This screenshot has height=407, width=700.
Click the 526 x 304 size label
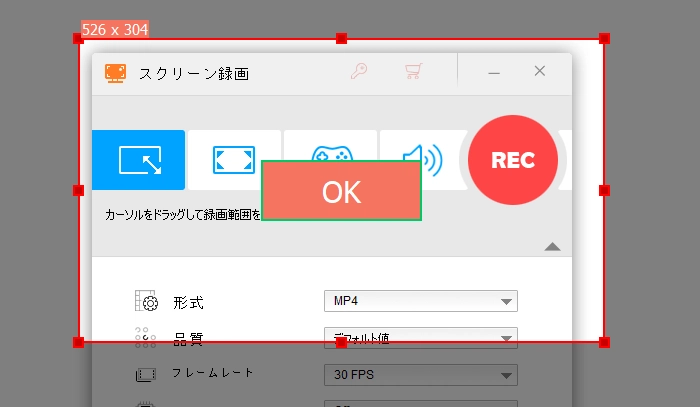pos(114,29)
